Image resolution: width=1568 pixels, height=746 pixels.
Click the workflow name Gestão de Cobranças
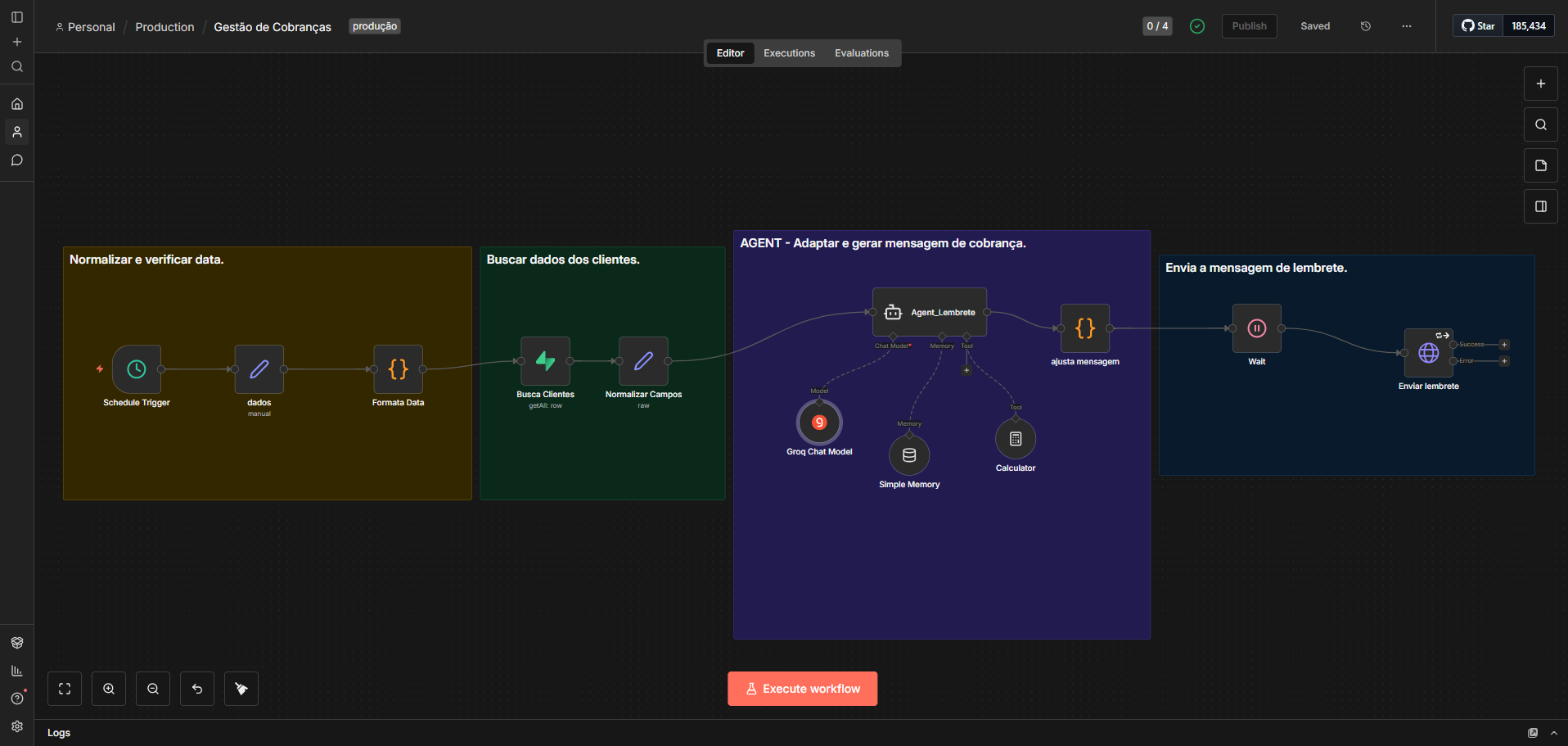click(x=273, y=27)
